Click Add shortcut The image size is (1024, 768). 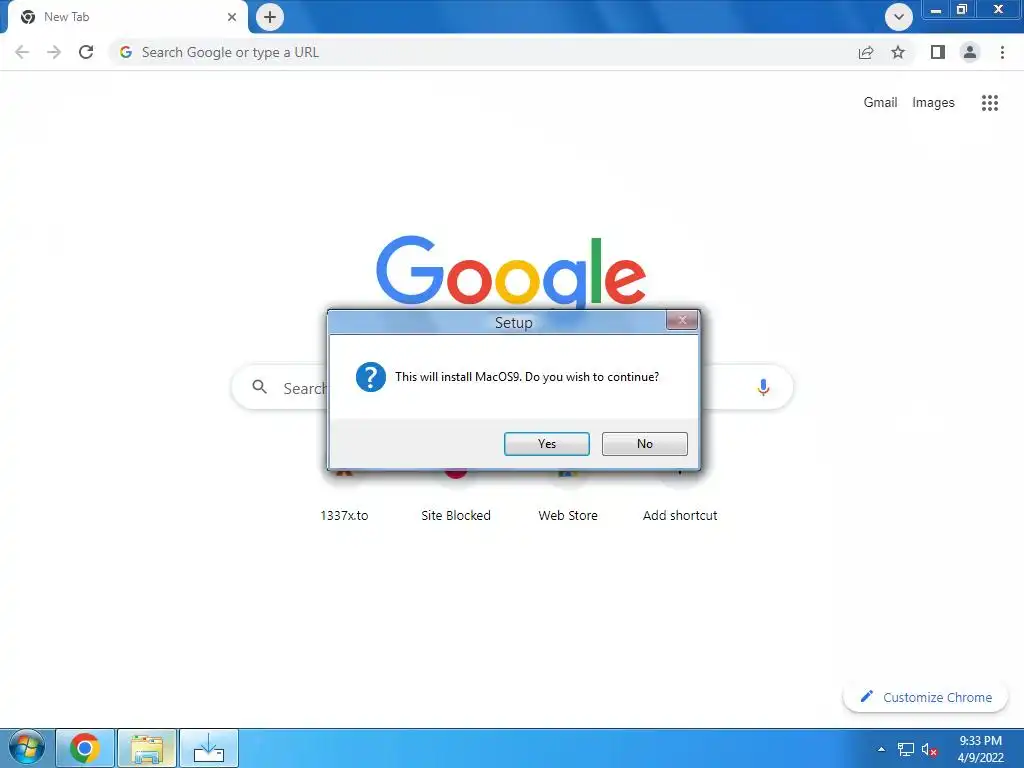click(x=680, y=515)
